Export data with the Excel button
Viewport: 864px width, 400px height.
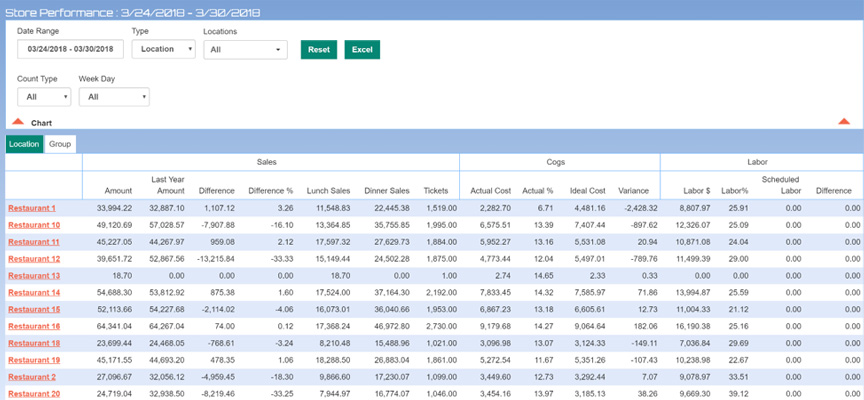362,49
